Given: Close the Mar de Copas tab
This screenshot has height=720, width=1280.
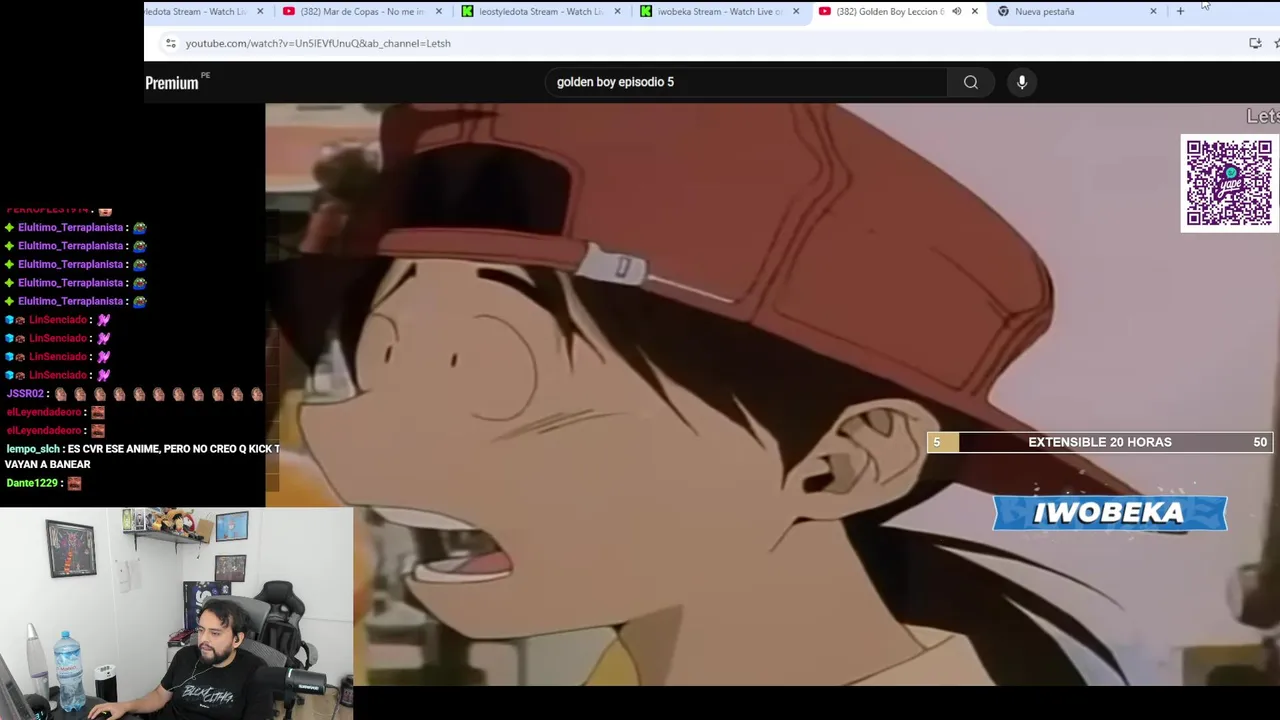Looking at the screenshot, I should tap(438, 11).
